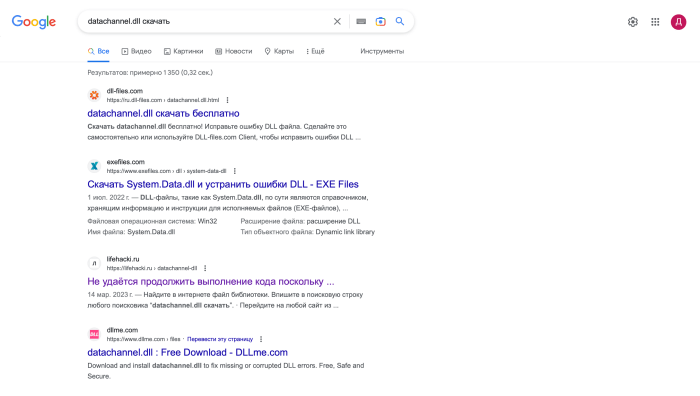Image resolution: width=700 pixels, height=396 pixels.
Task: Open options for exefiles.com result
Action: tap(234, 171)
